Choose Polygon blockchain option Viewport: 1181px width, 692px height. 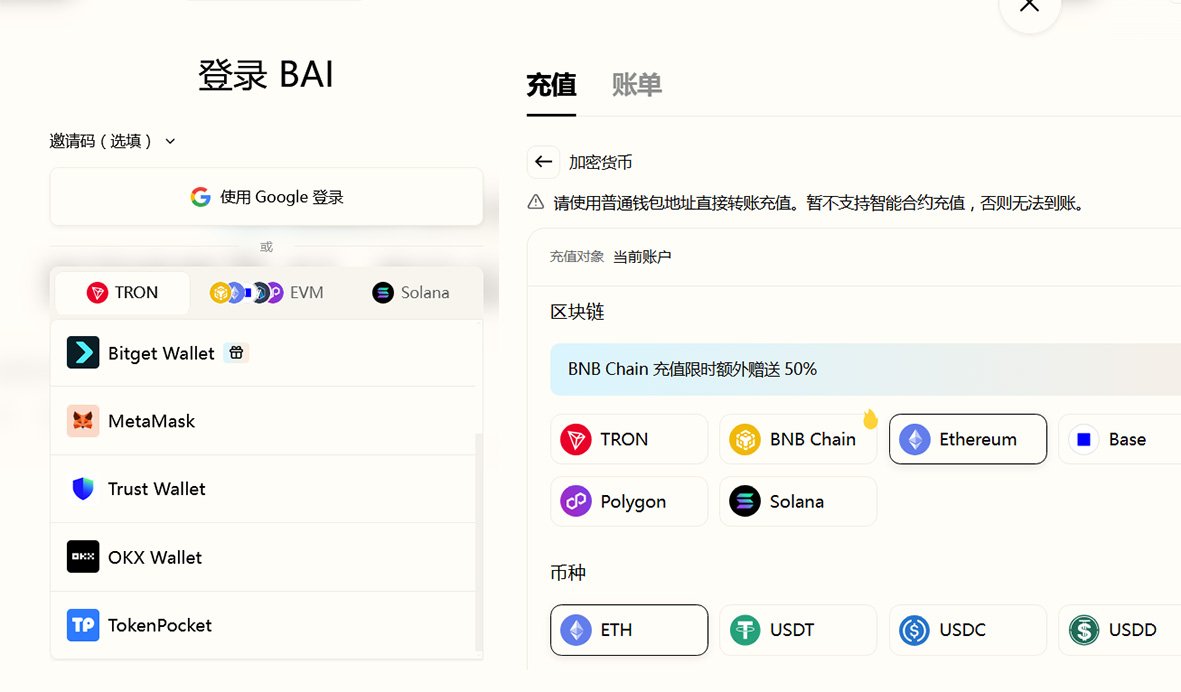(629, 501)
